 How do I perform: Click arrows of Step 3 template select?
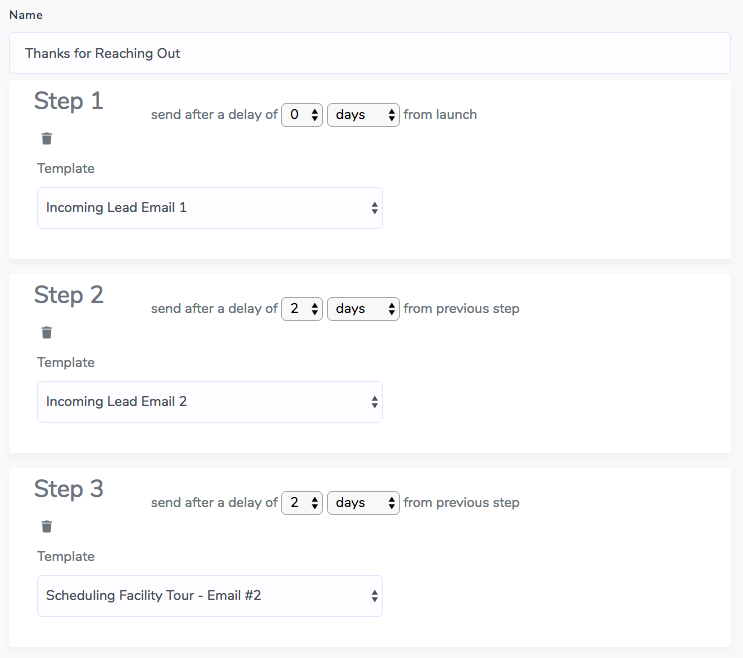374,596
